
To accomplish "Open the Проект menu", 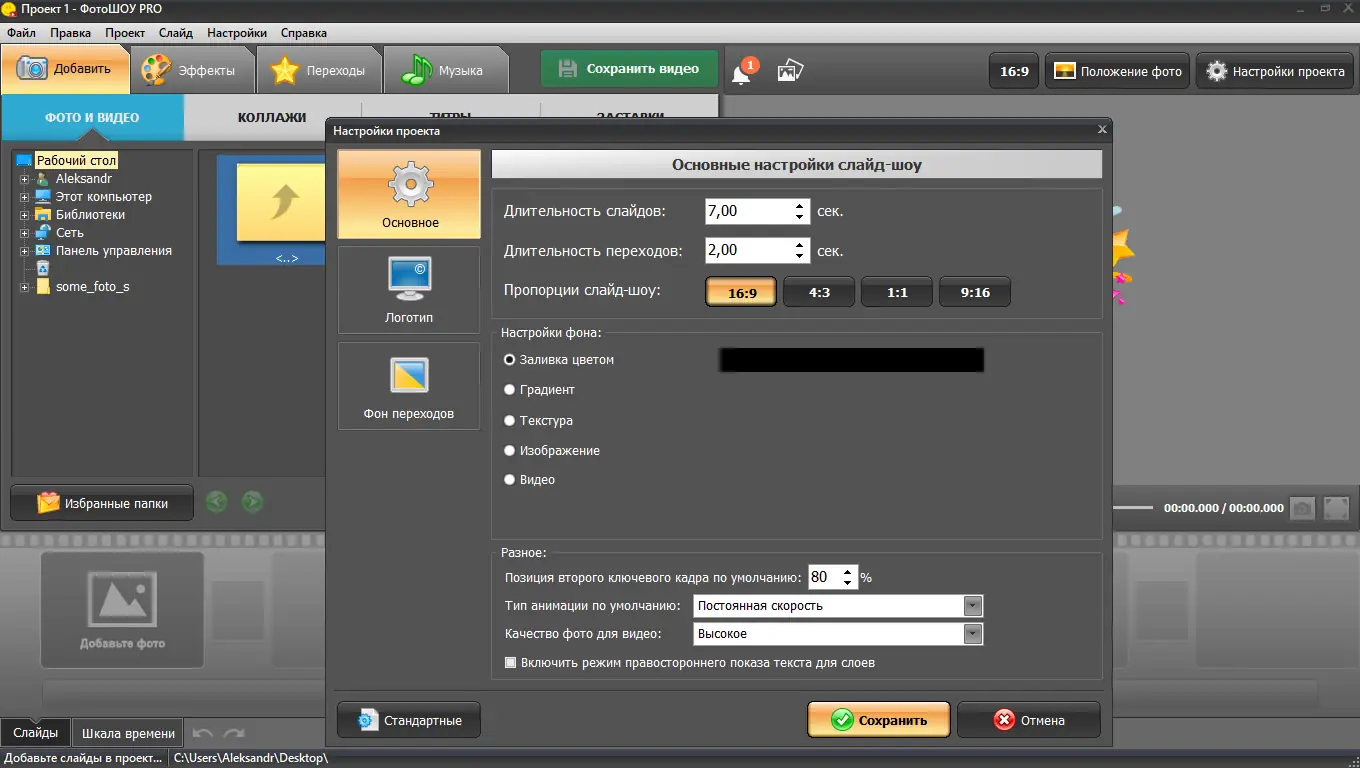I will click(x=125, y=33).
